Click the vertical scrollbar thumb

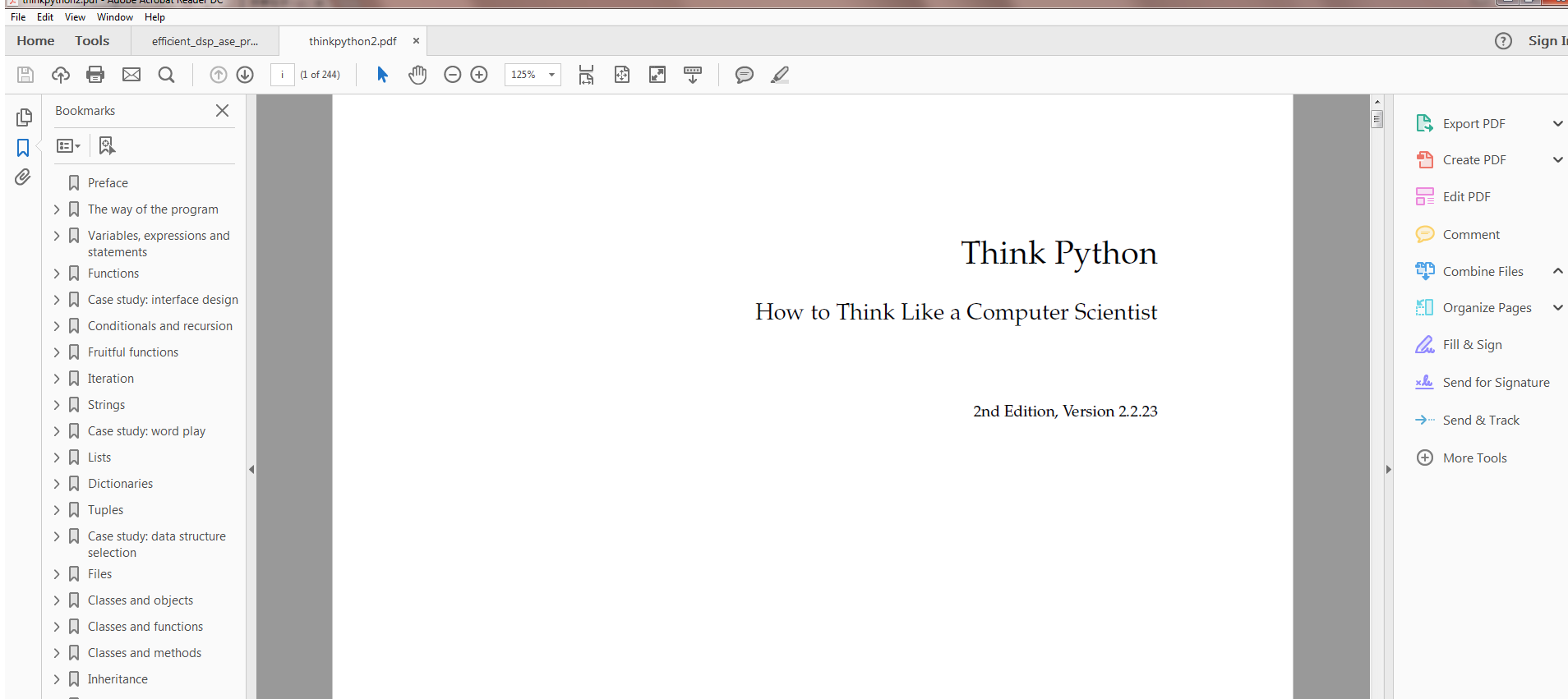point(1377,119)
